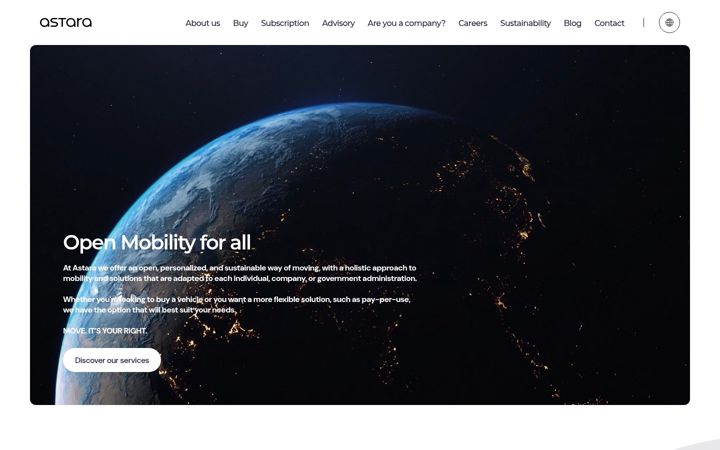The image size is (720, 450).
Task: Visit the Blog link
Action: pyautogui.click(x=572, y=23)
